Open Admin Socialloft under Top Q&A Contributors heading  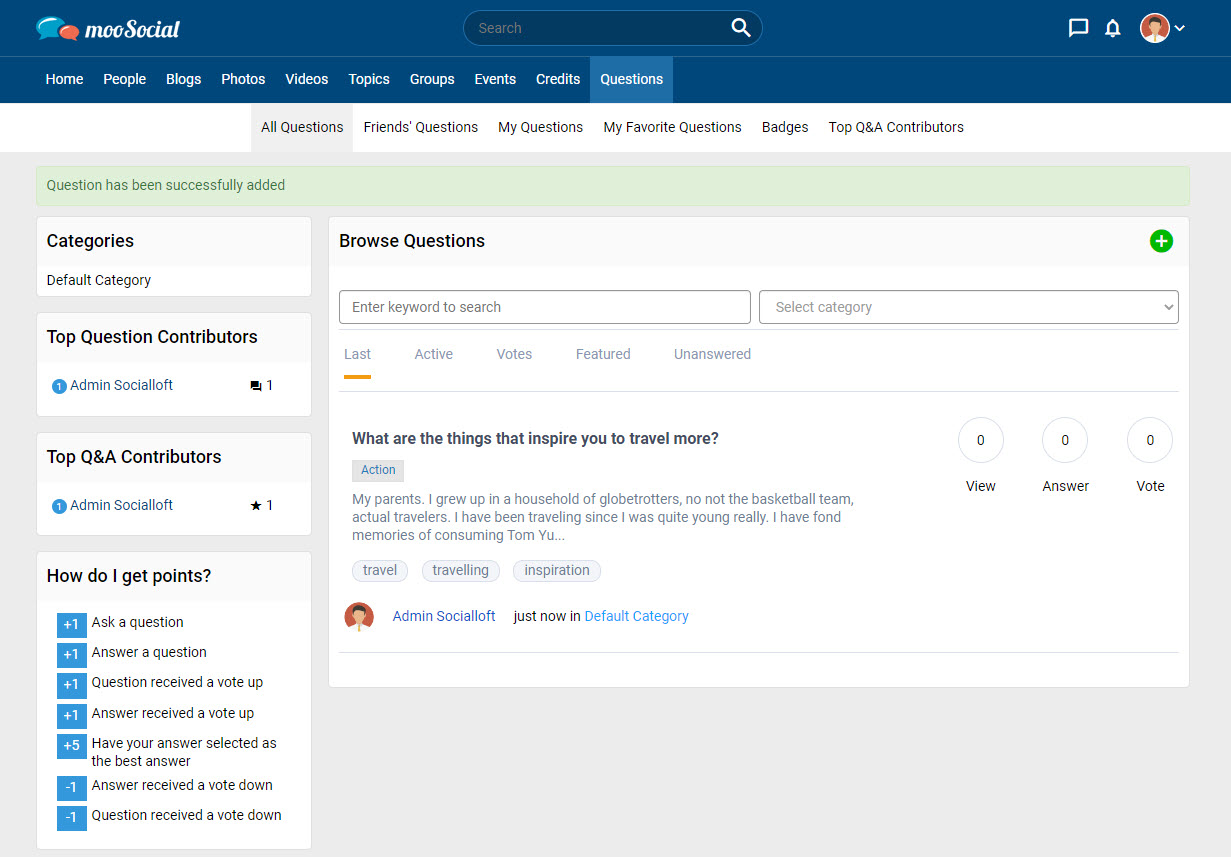(121, 505)
